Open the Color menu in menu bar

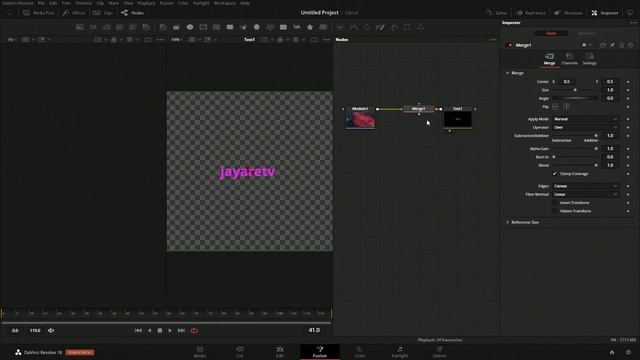tap(183, 3)
